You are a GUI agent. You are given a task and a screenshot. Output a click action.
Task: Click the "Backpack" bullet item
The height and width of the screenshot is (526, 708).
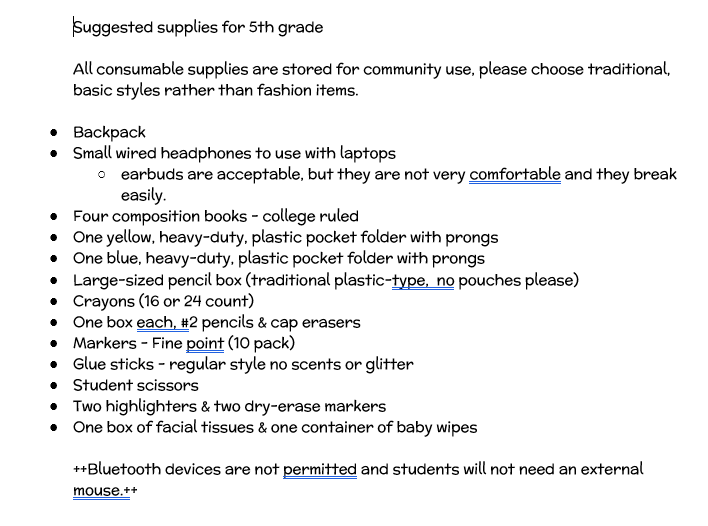109,132
